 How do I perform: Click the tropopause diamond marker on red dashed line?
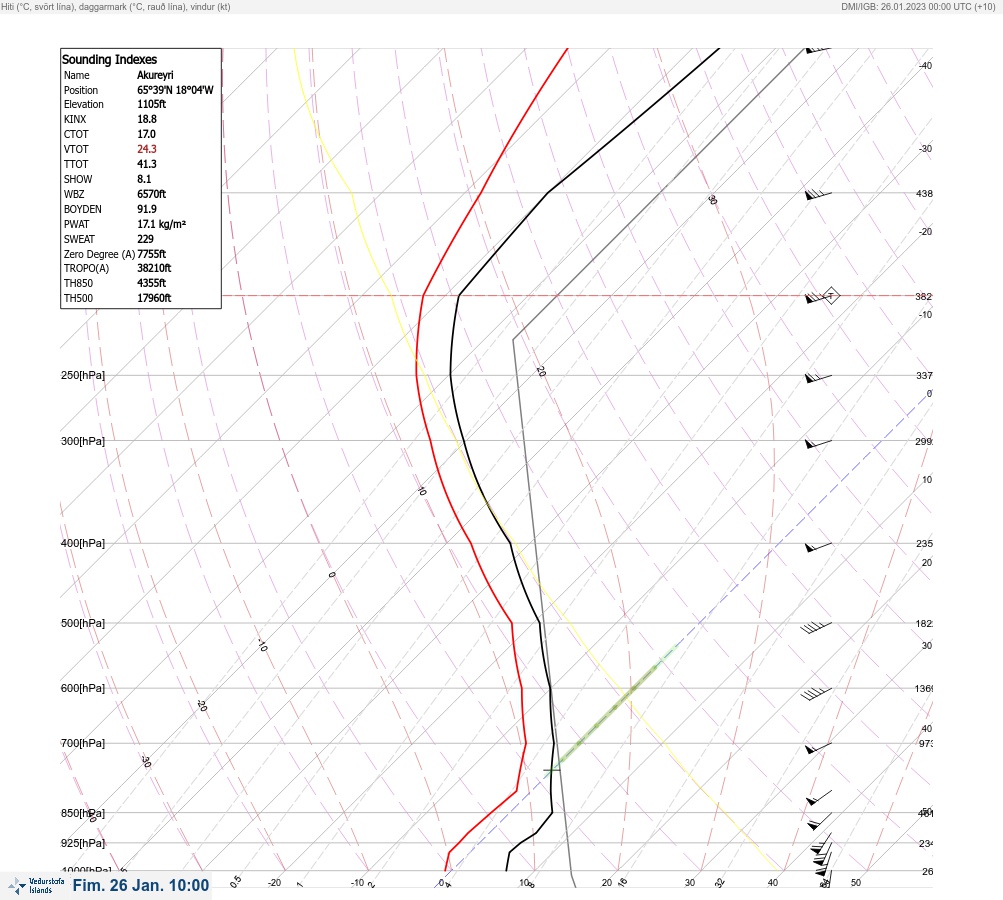click(830, 296)
